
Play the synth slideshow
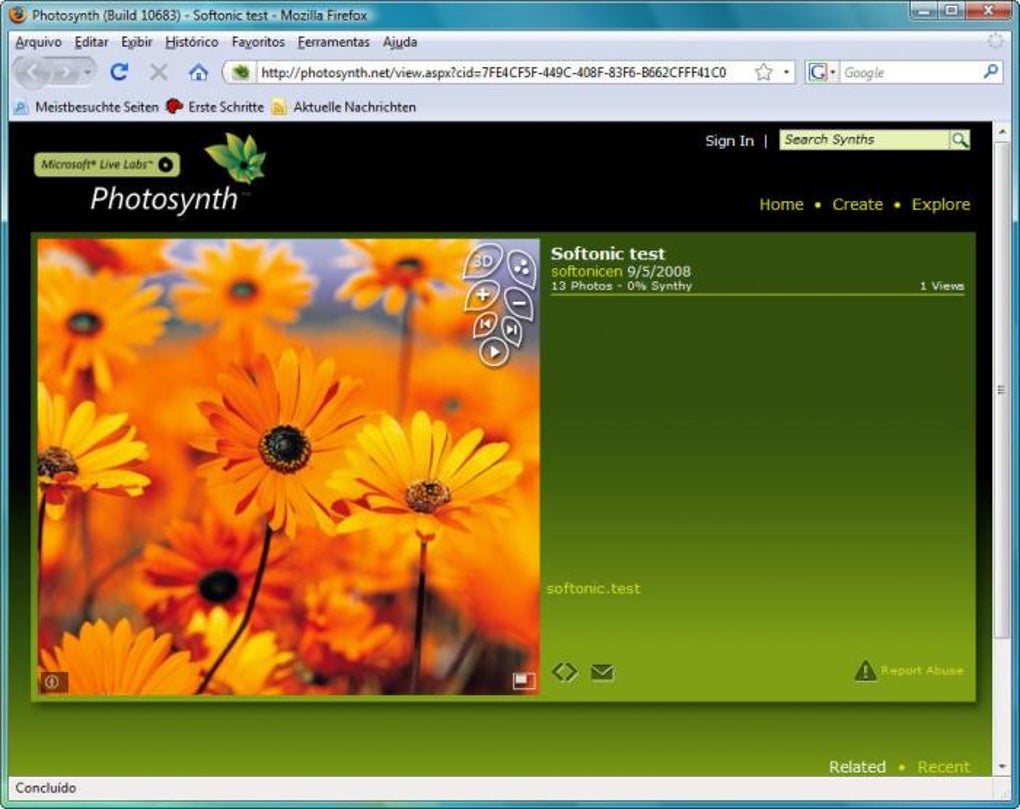[x=494, y=352]
